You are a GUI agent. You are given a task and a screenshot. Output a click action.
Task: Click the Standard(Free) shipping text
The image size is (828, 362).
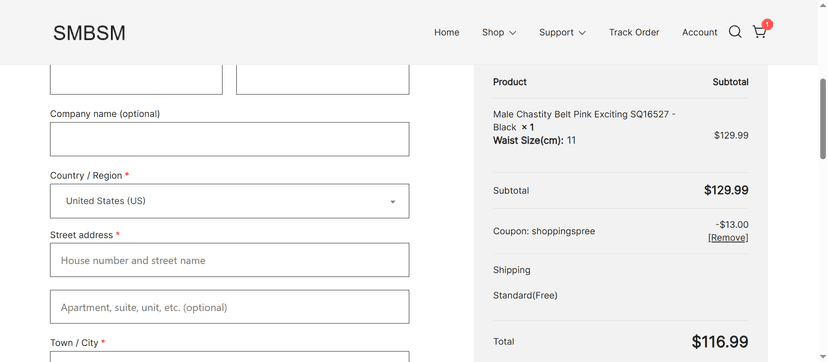click(x=525, y=296)
